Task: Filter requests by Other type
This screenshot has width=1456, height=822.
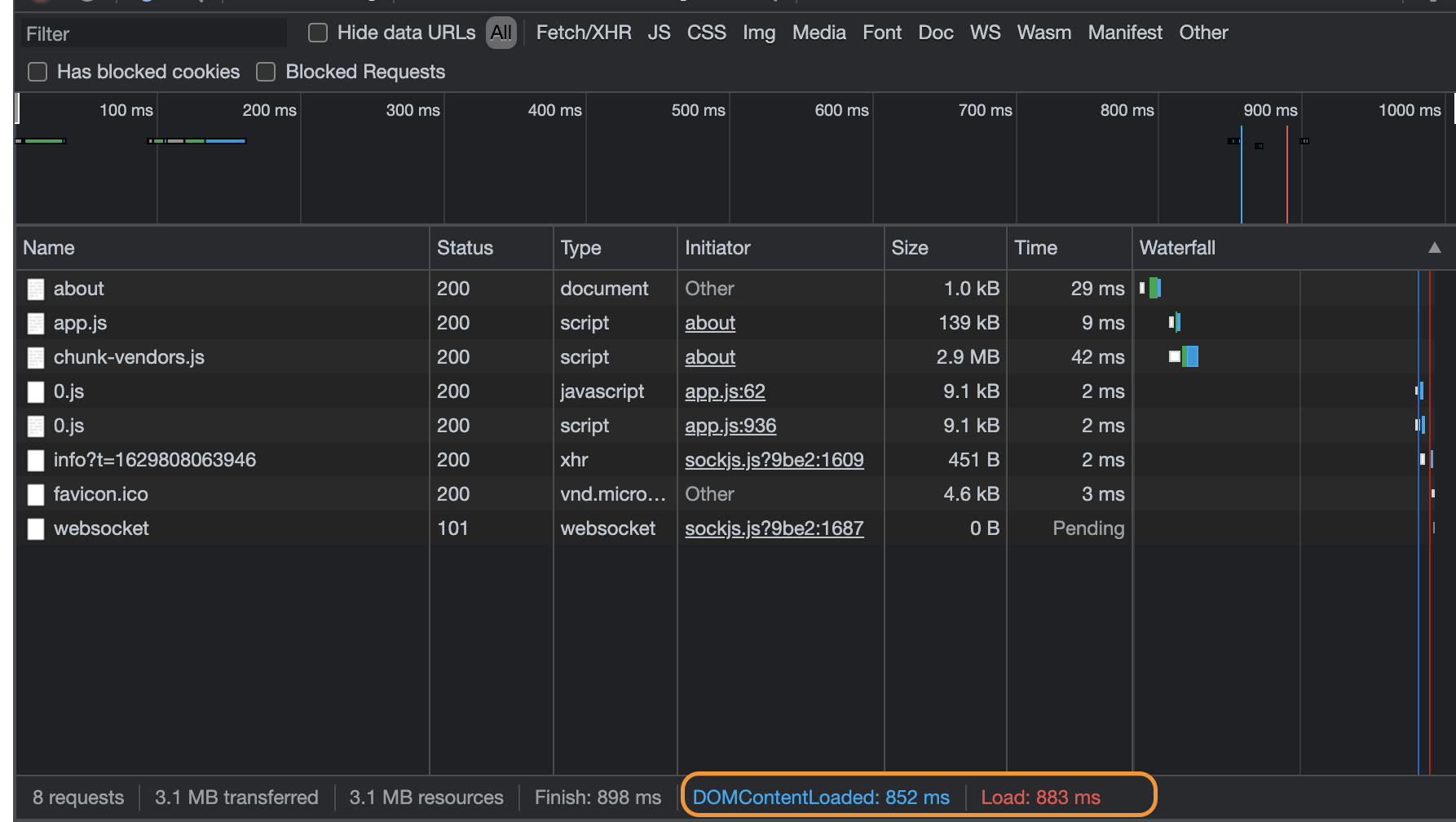Action: click(x=1203, y=33)
